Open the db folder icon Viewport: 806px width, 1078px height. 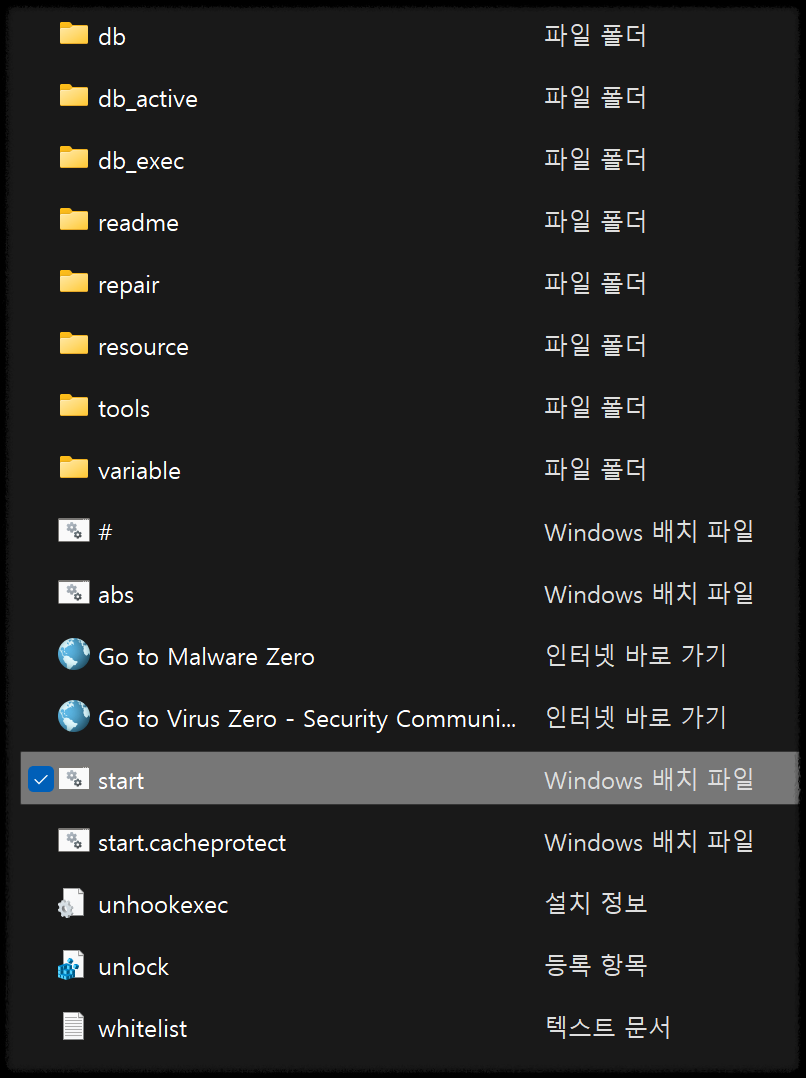pos(74,34)
